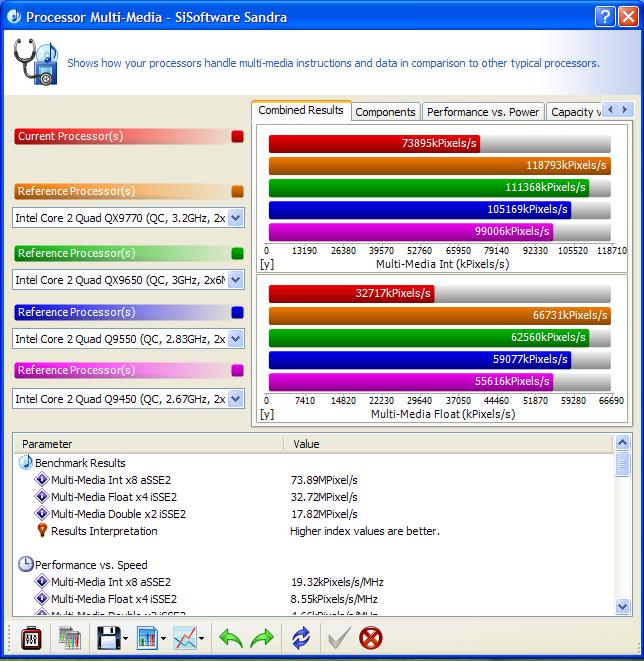Cancel with the red cross circle icon
The width and height of the screenshot is (644, 661).
coord(370,638)
